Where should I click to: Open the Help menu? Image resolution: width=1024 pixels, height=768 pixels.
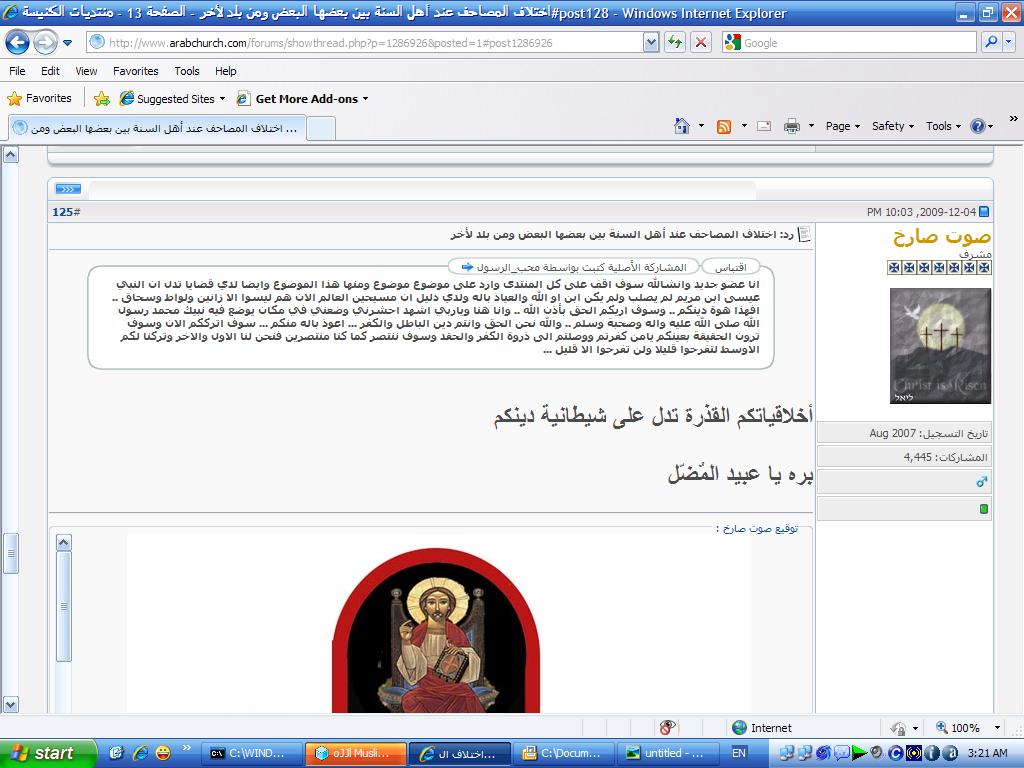click(x=226, y=71)
